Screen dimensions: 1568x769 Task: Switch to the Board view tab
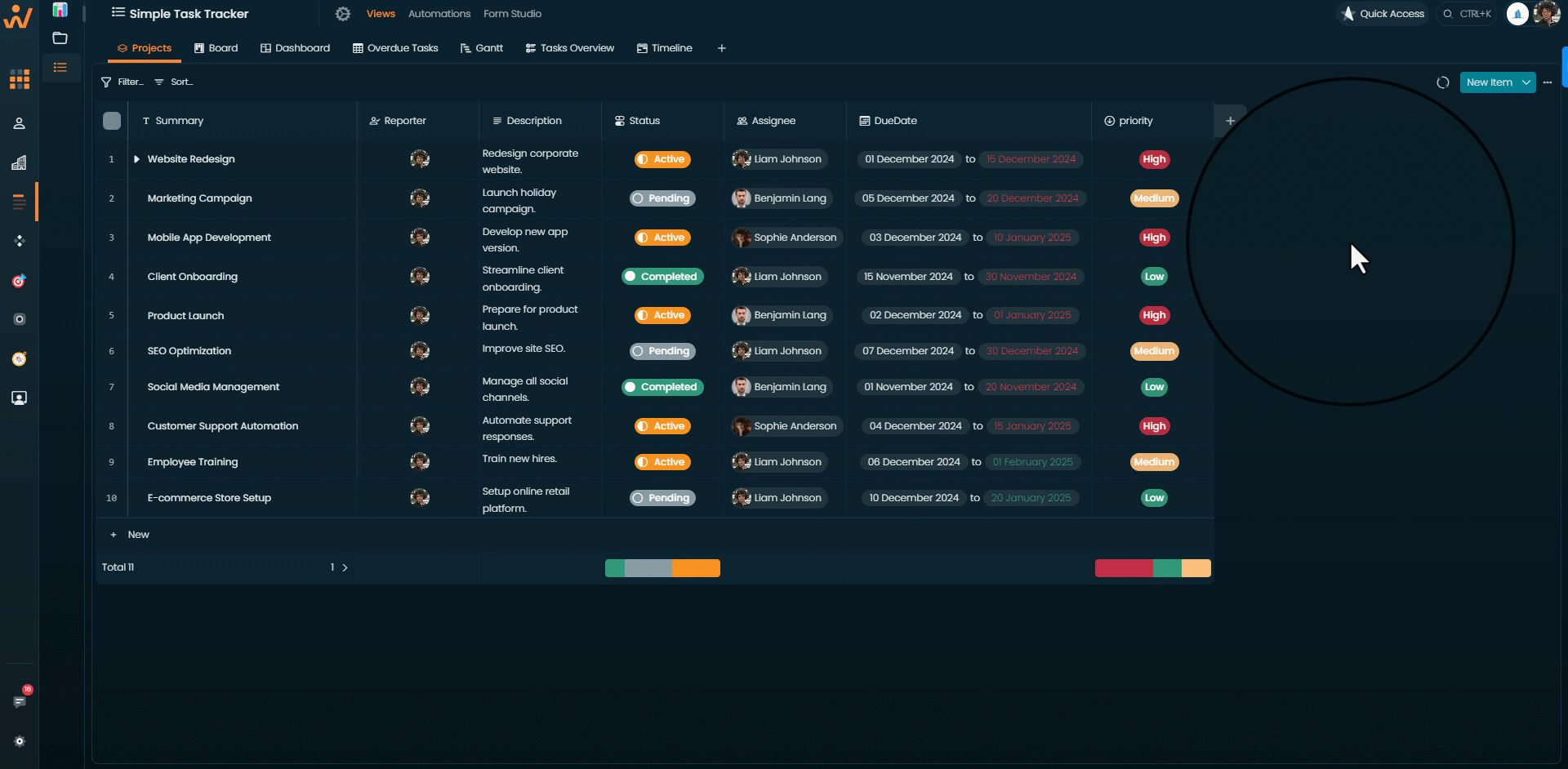pyautogui.click(x=216, y=48)
